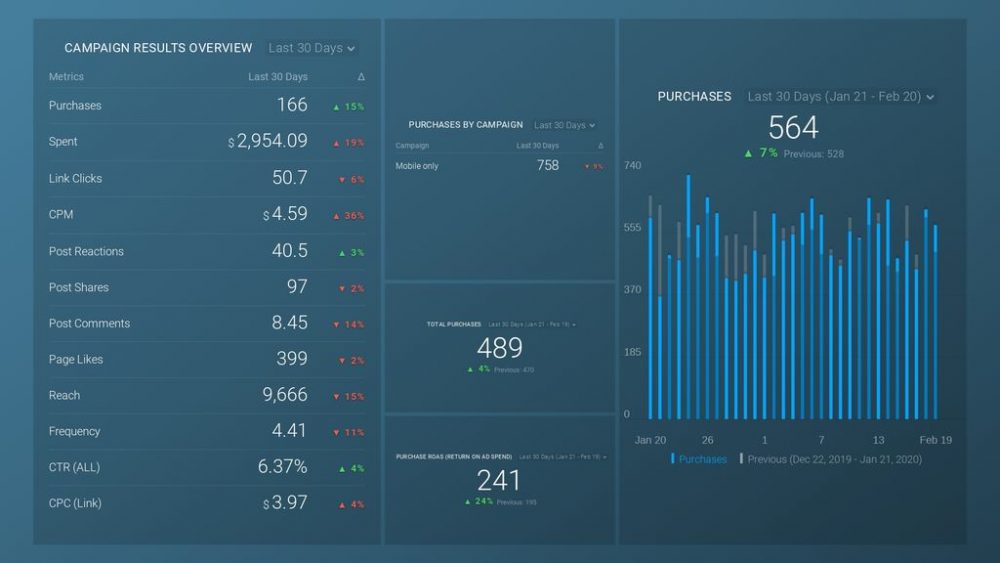1000x563 pixels.
Task: Open the Purchases chart date range dropdown
Action: click(x=841, y=97)
